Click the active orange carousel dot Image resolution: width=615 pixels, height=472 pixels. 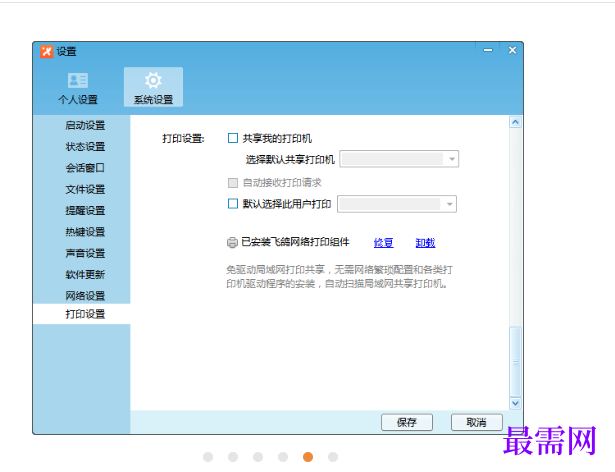point(308,457)
